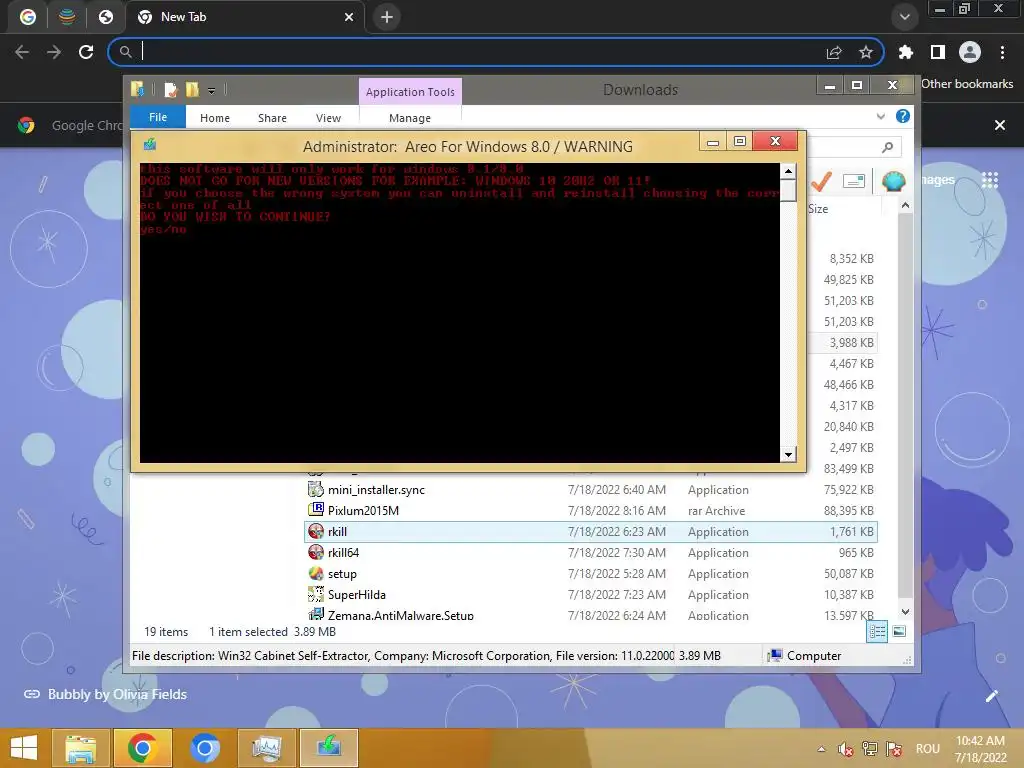Screen dimensions: 1024x768
Task: Open Explorer help question mark icon
Action: tap(903, 116)
